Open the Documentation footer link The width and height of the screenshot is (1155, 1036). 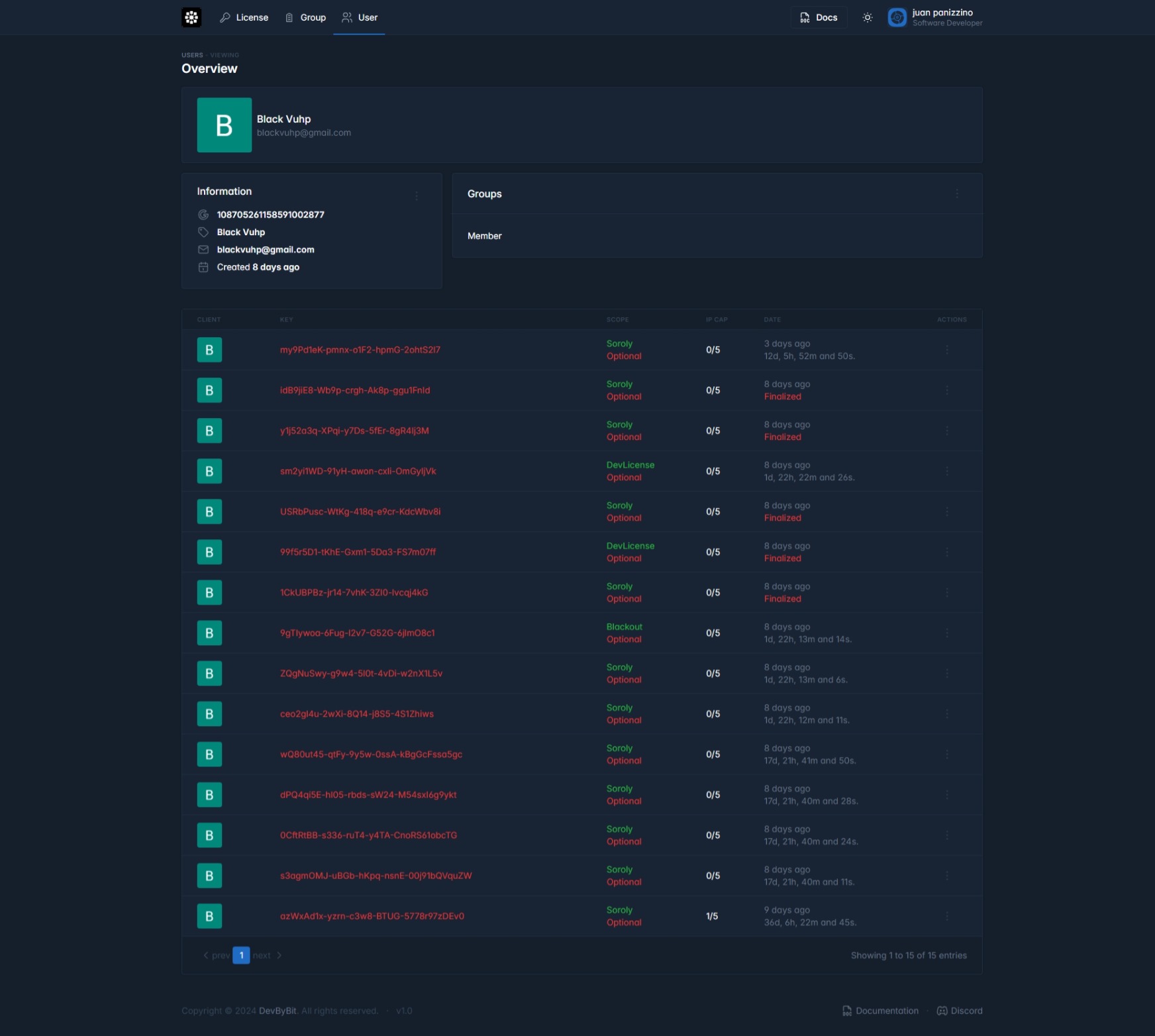[x=880, y=1011]
